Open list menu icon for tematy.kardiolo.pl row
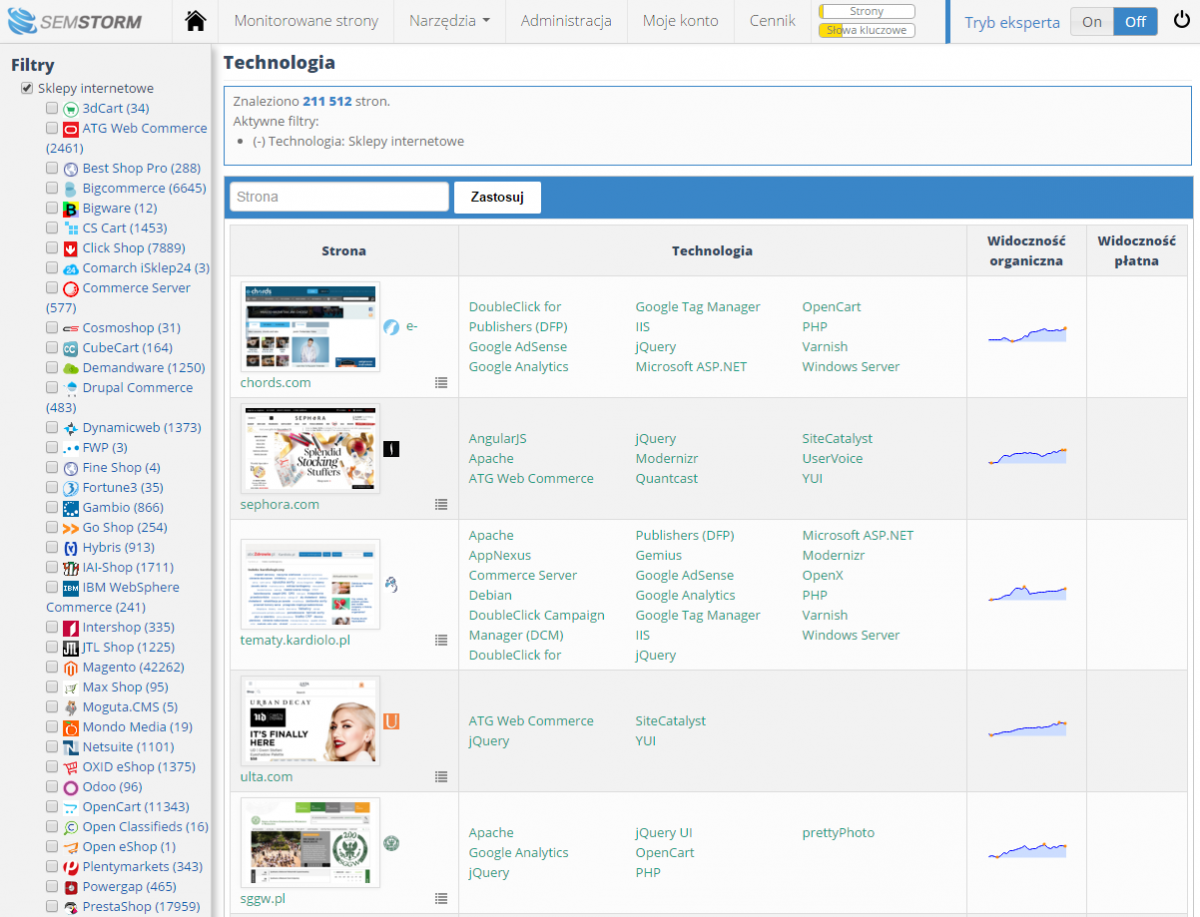This screenshot has height=917, width=1200. click(441, 640)
